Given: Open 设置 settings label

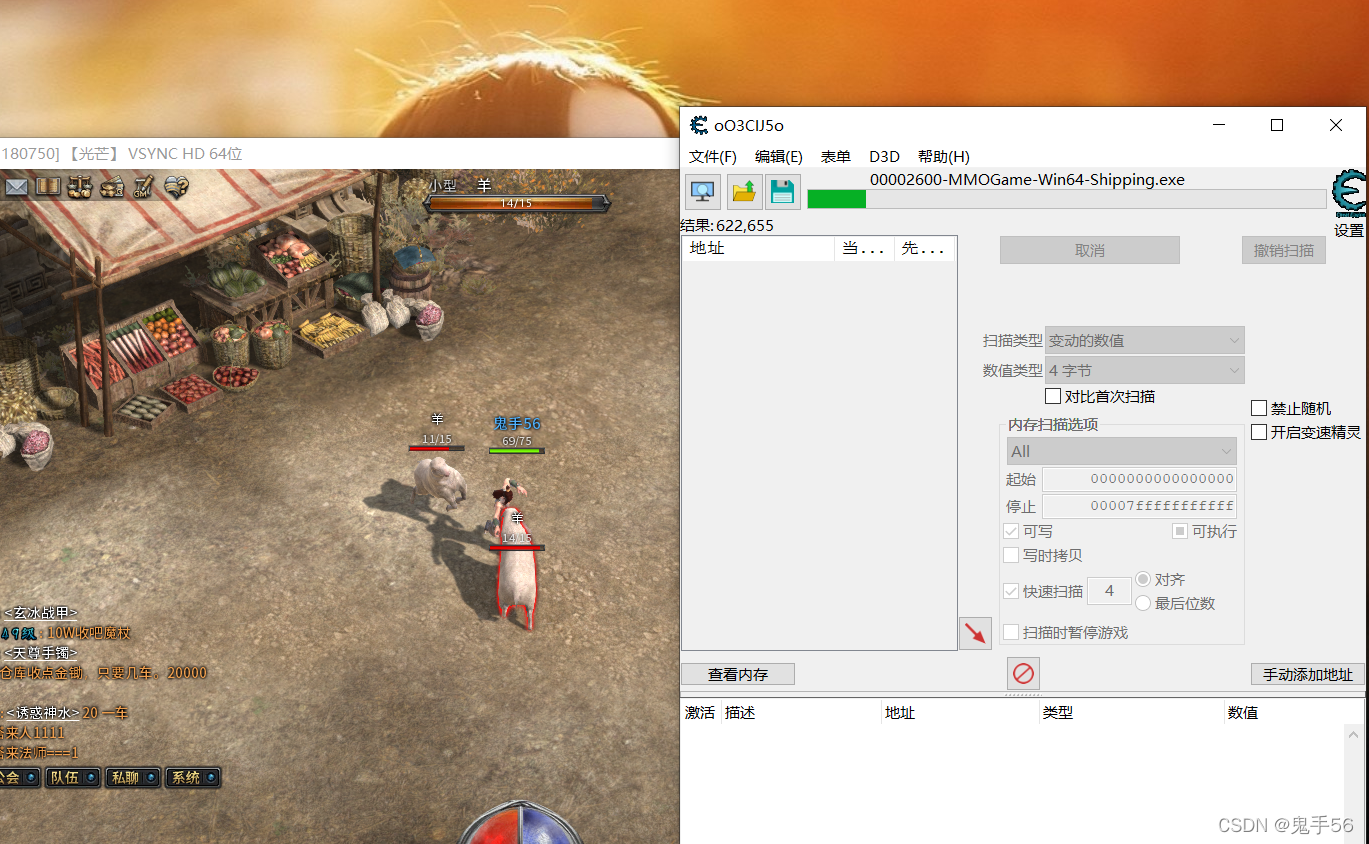Looking at the screenshot, I should (x=1349, y=230).
